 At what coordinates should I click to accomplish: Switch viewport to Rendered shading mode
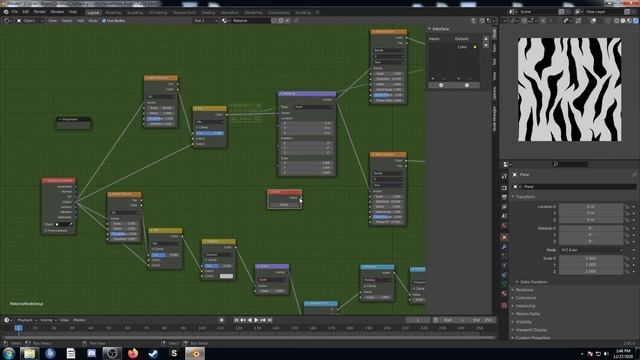point(636,20)
